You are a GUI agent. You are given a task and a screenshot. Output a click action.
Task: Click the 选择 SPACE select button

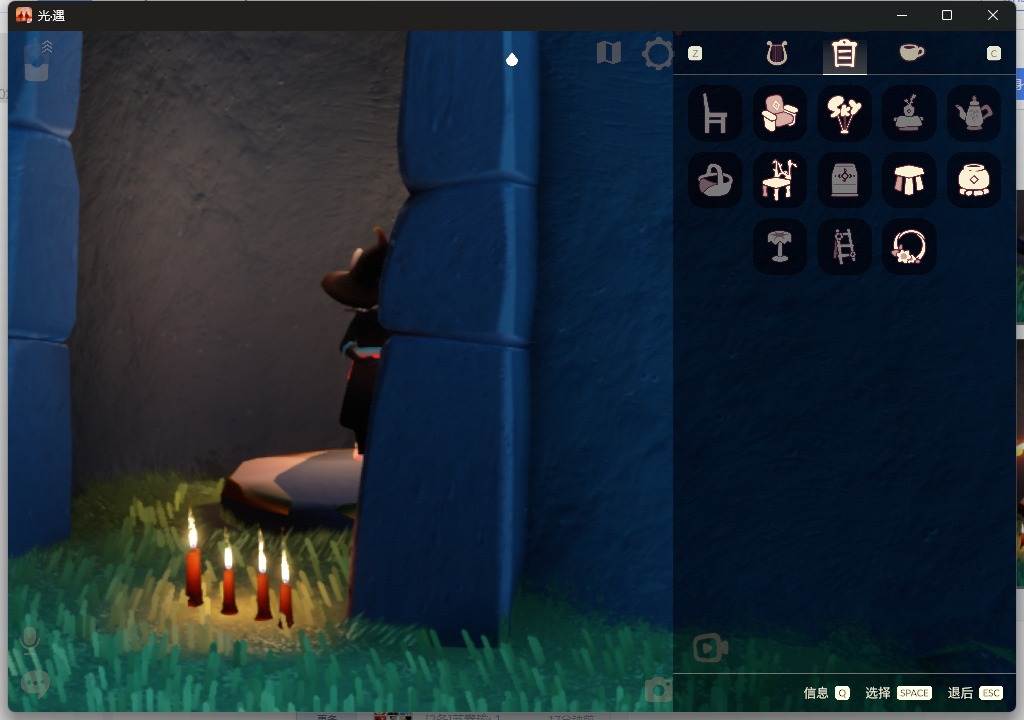pyautogui.click(x=898, y=693)
